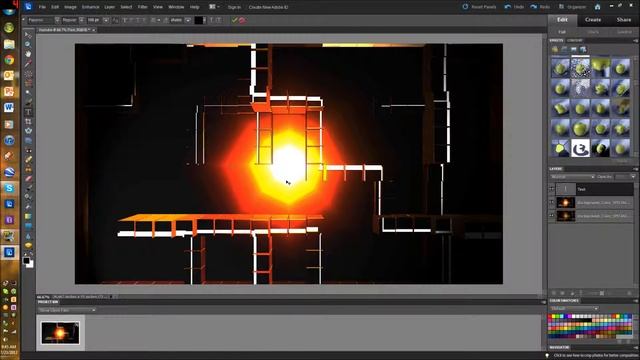Screen dimensions: 640x360
Task: Select the Paint Bucket tool
Action: 28,207
